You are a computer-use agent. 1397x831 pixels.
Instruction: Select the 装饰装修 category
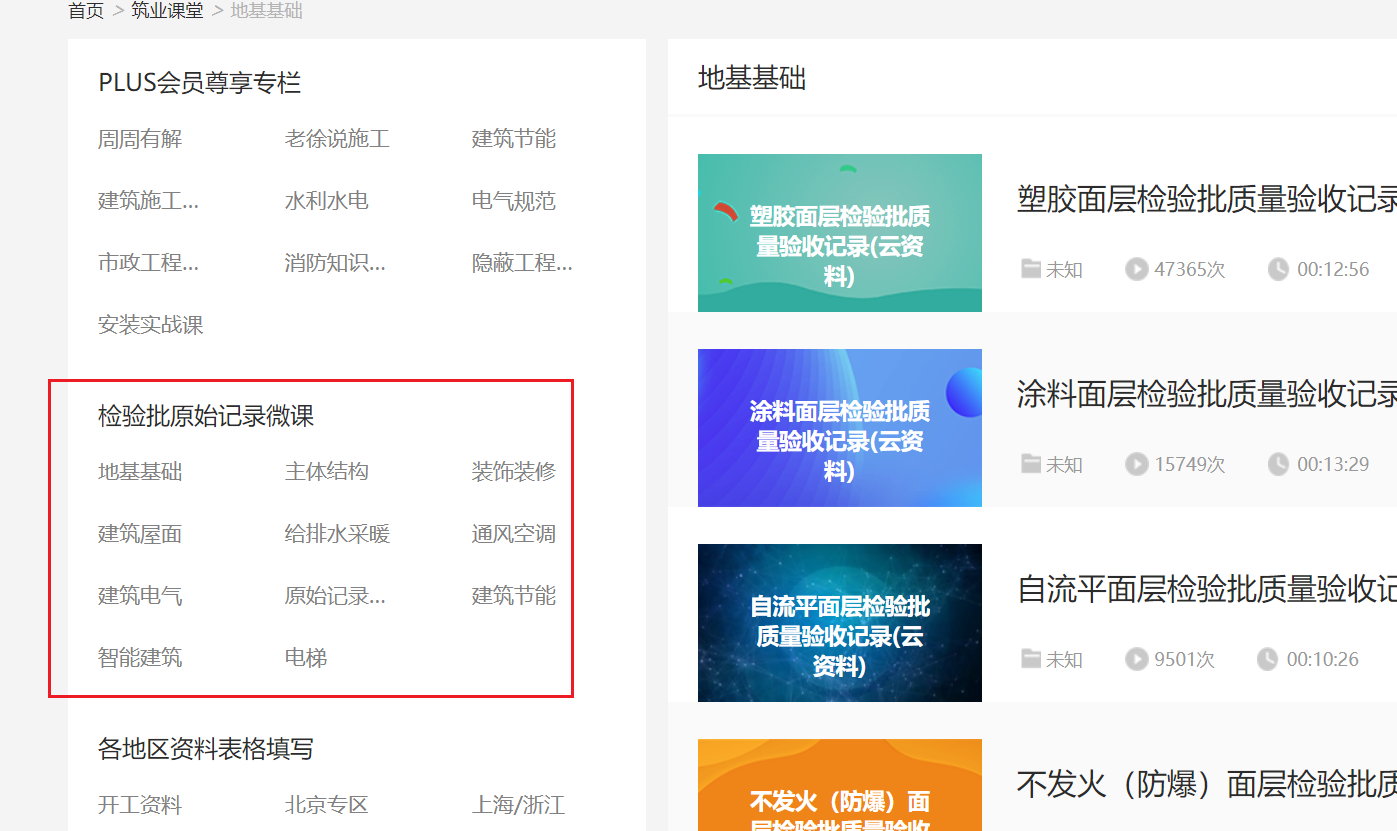click(513, 472)
